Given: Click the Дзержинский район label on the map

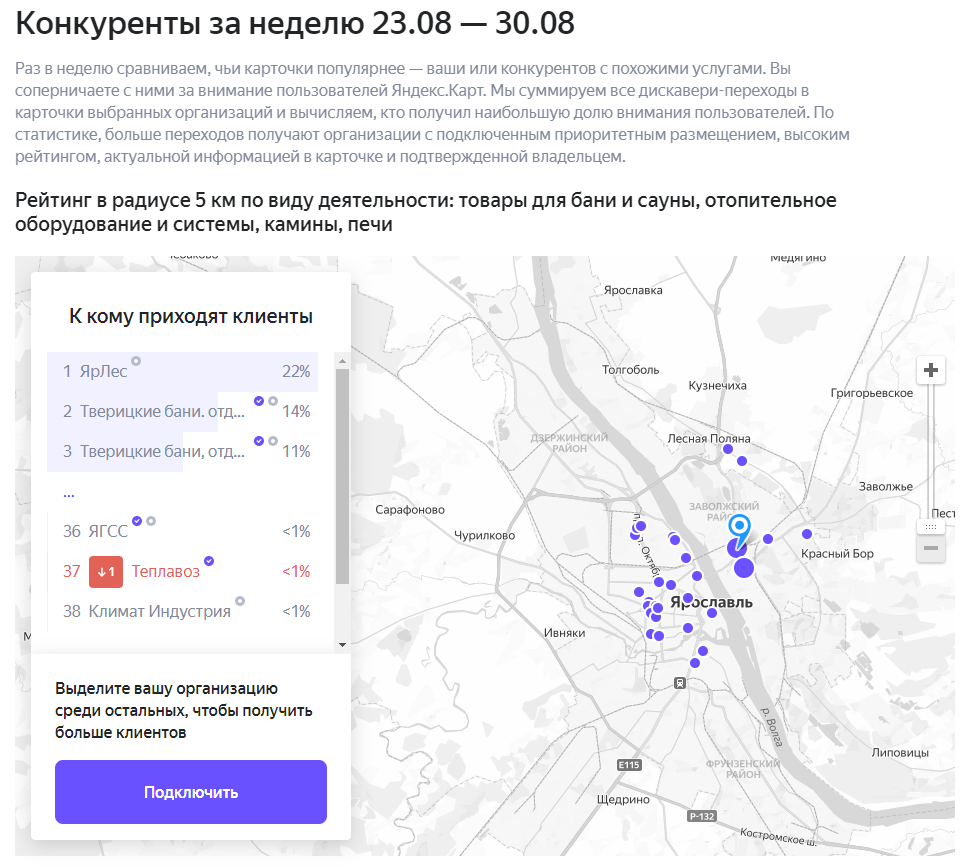Looking at the screenshot, I should point(570,443).
